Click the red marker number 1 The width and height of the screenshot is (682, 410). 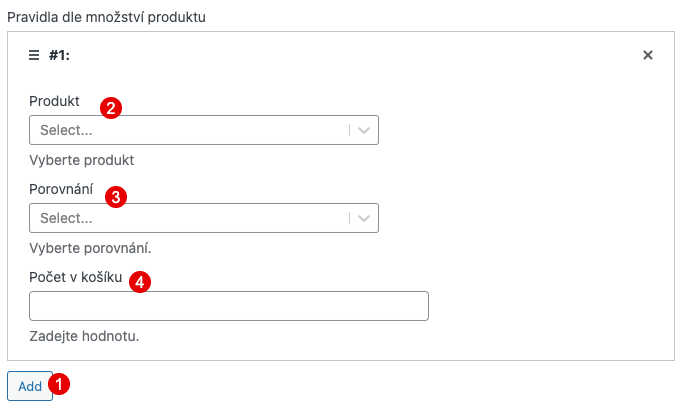coord(59,384)
